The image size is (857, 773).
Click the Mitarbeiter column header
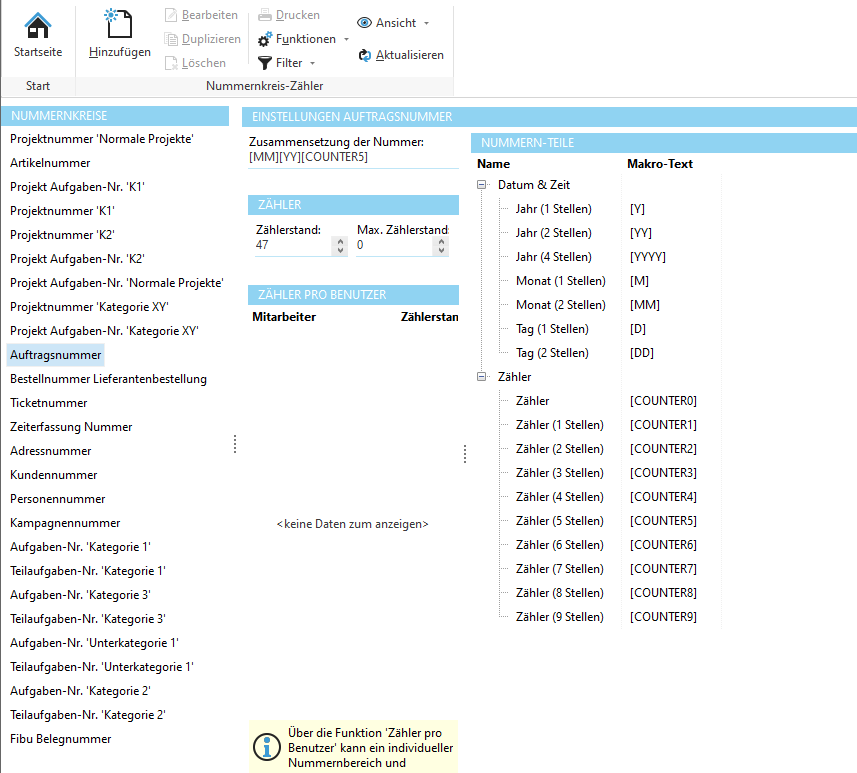pos(284,317)
